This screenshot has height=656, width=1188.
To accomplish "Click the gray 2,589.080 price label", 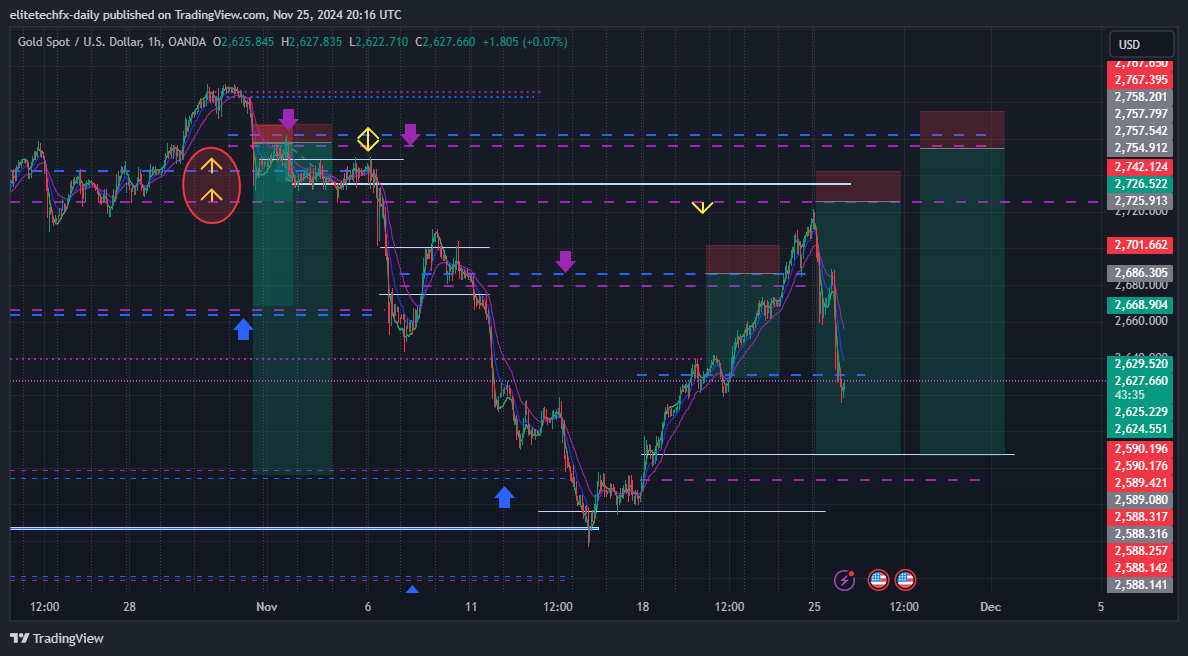I will click(1140, 500).
